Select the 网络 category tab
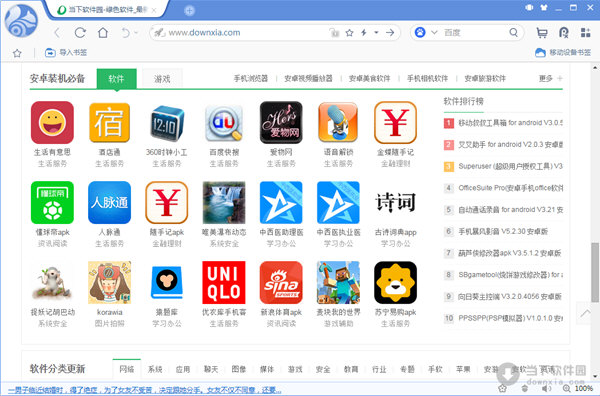 tap(127, 369)
